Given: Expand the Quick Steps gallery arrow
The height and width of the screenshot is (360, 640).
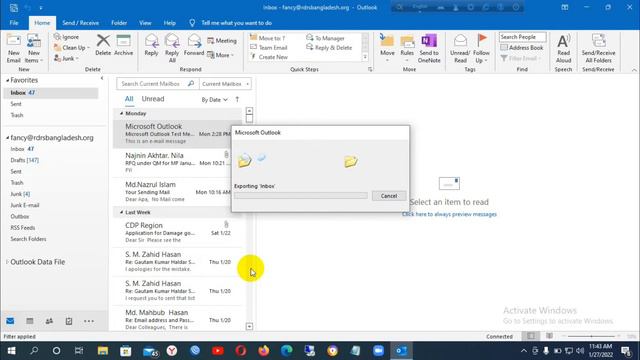Looking at the screenshot, I should (x=365, y=57).
